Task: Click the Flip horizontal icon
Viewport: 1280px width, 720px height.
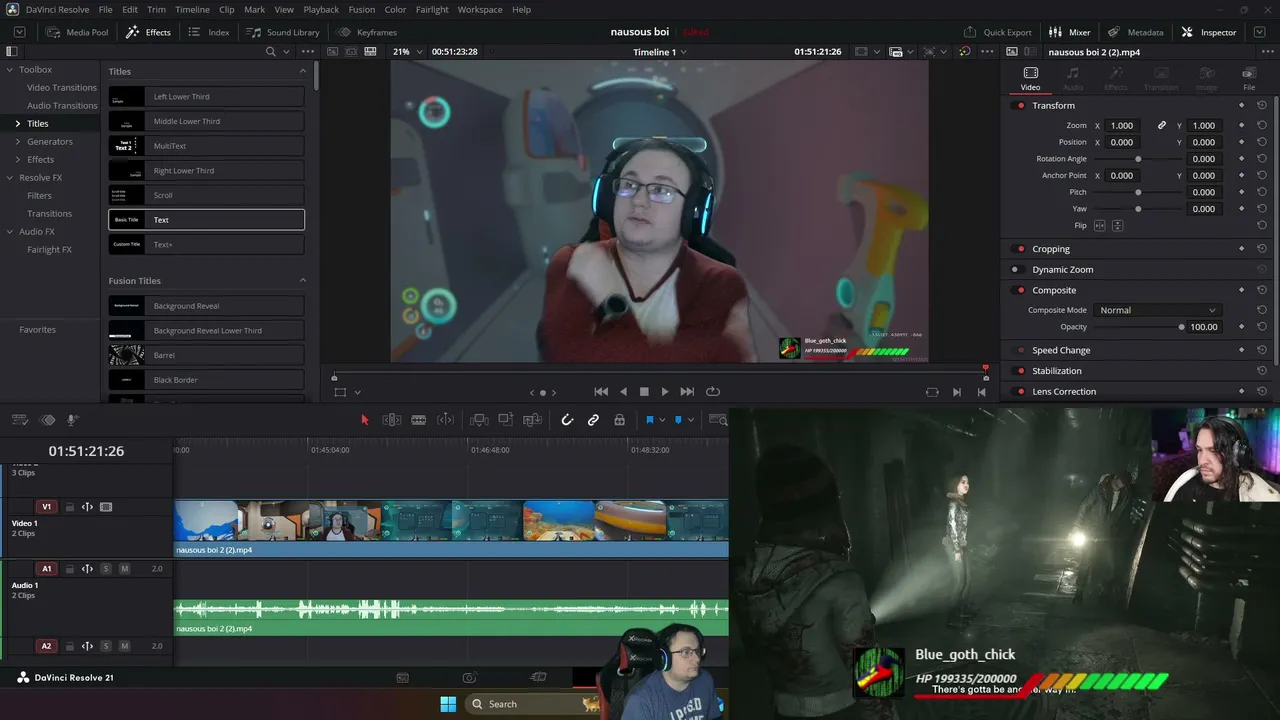Action: [1100, 226]
